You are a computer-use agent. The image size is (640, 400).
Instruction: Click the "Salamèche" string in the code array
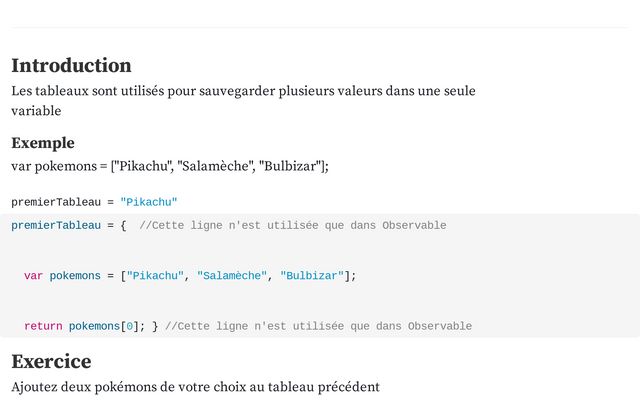click(x=232, y=276)
